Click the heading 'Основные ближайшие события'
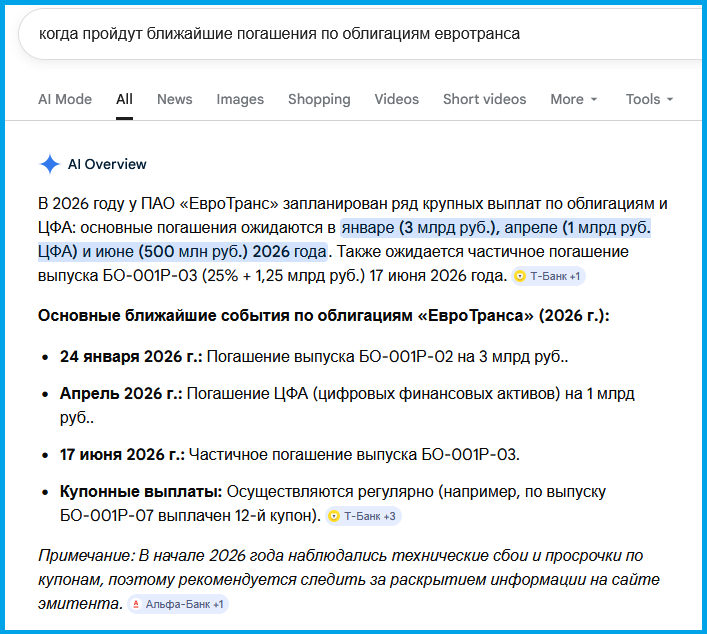Screen dimensions: 707x634 tap(324, 316)
